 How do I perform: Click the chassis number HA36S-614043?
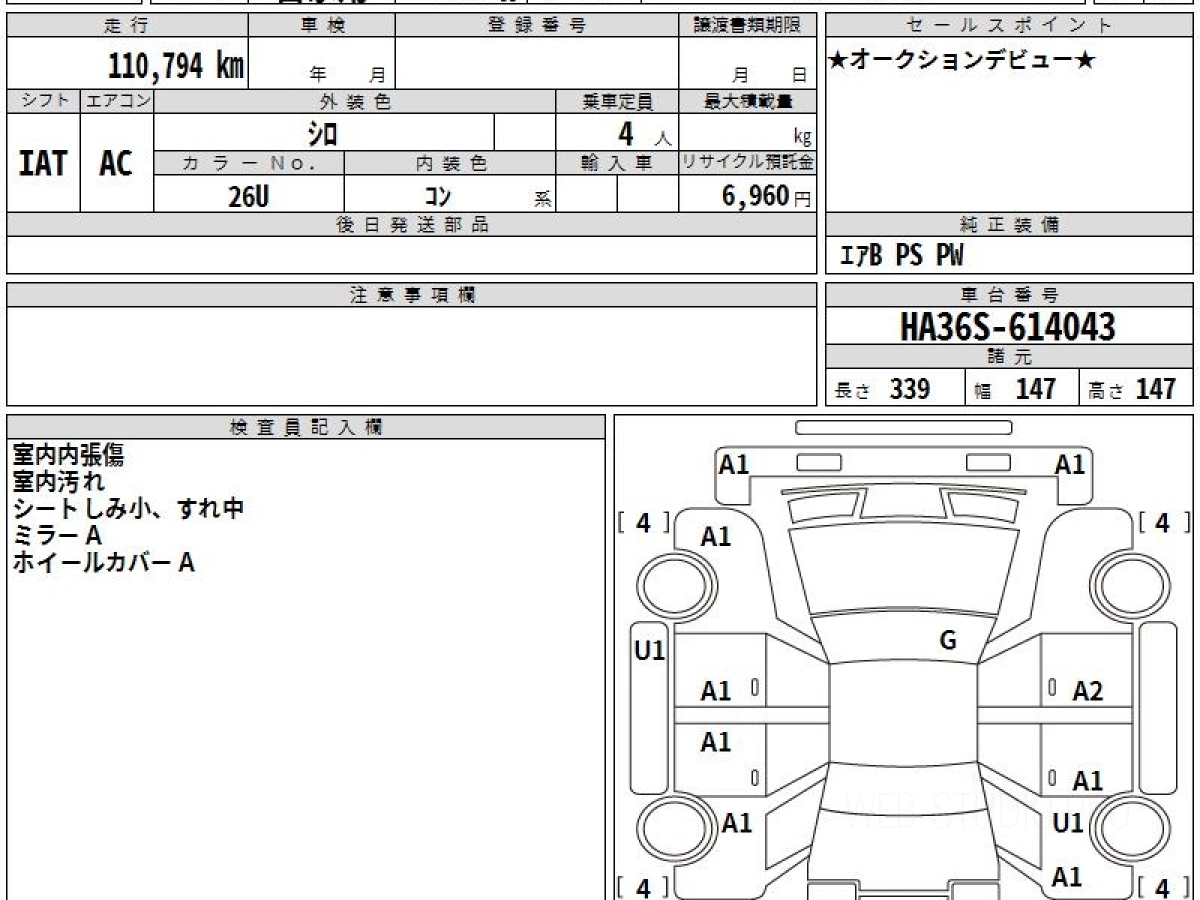click(x=1007, y=326)
